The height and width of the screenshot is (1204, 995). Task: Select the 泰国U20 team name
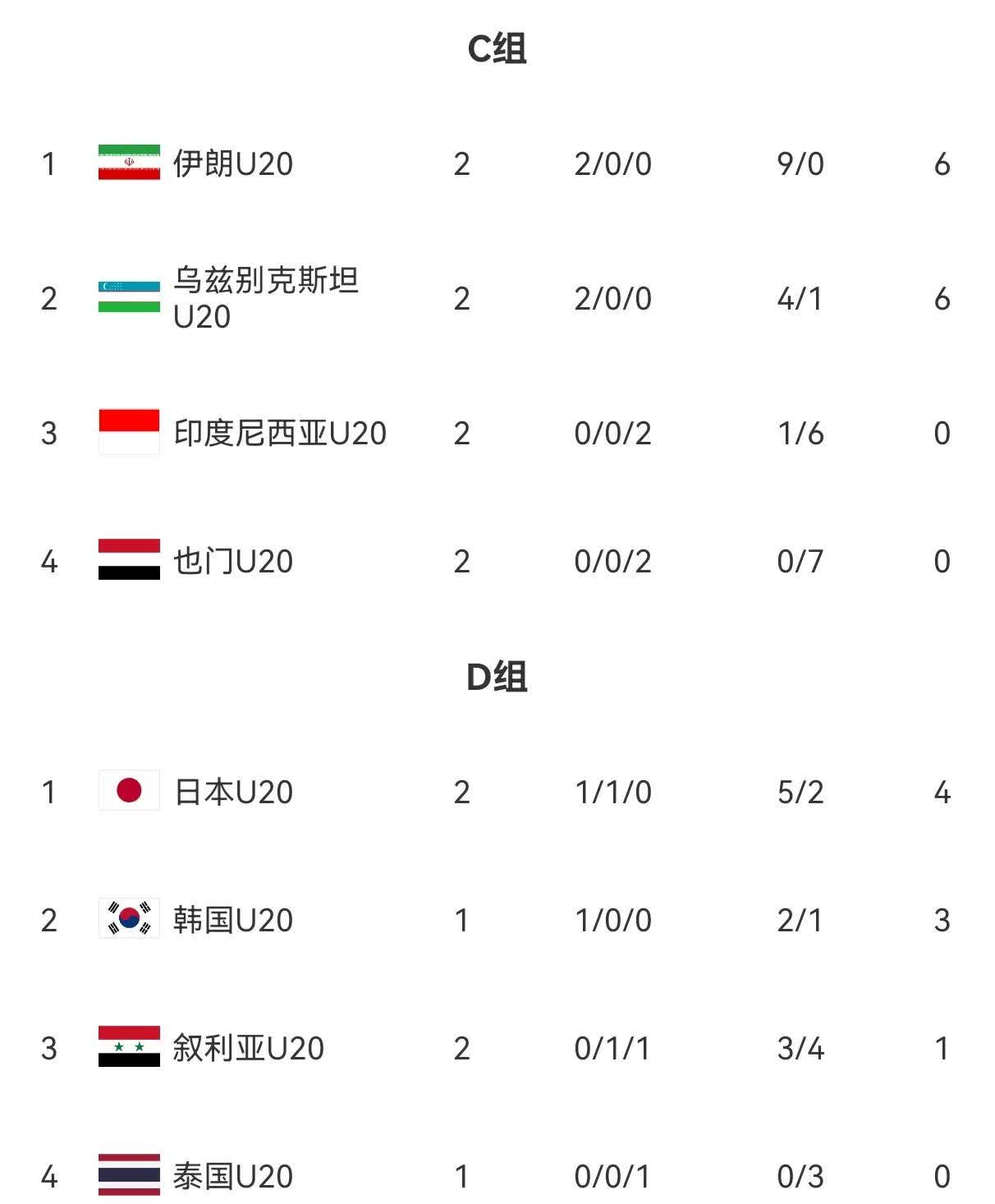pos(233,1176)
